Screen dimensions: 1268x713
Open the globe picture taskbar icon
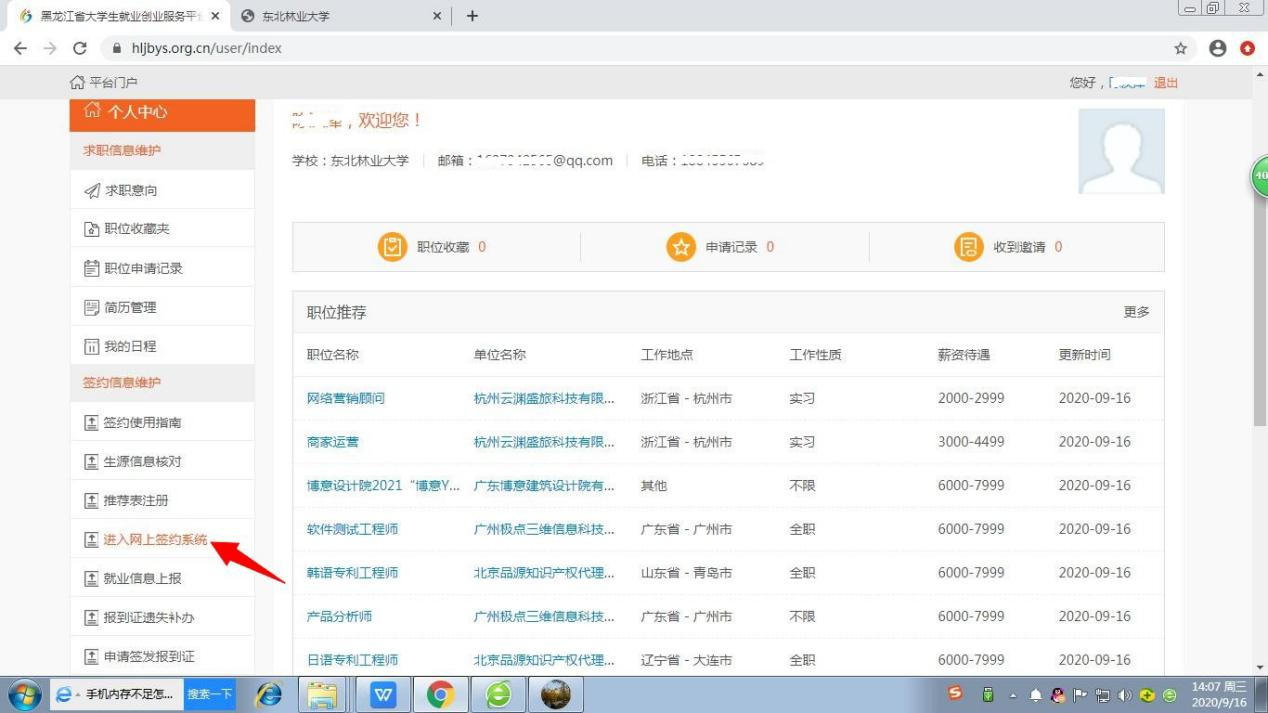tap(556, 694)
